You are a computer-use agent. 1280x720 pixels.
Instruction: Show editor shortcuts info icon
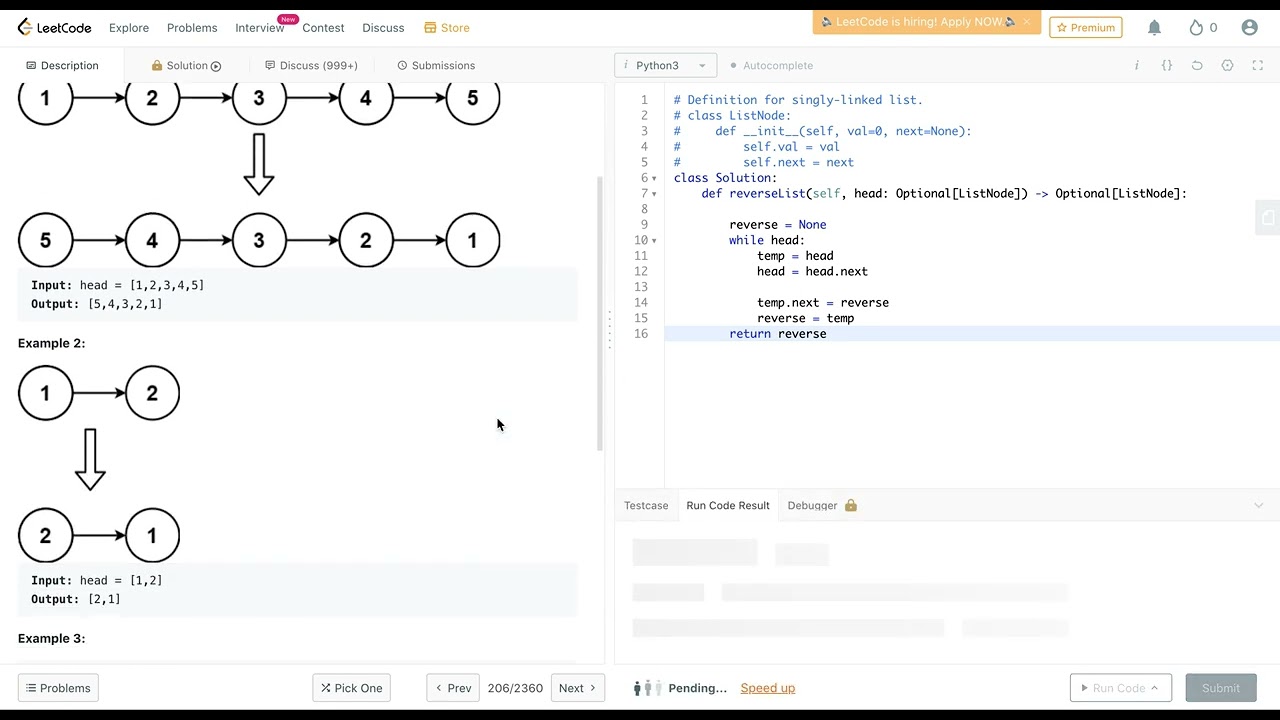[1136, 66]
